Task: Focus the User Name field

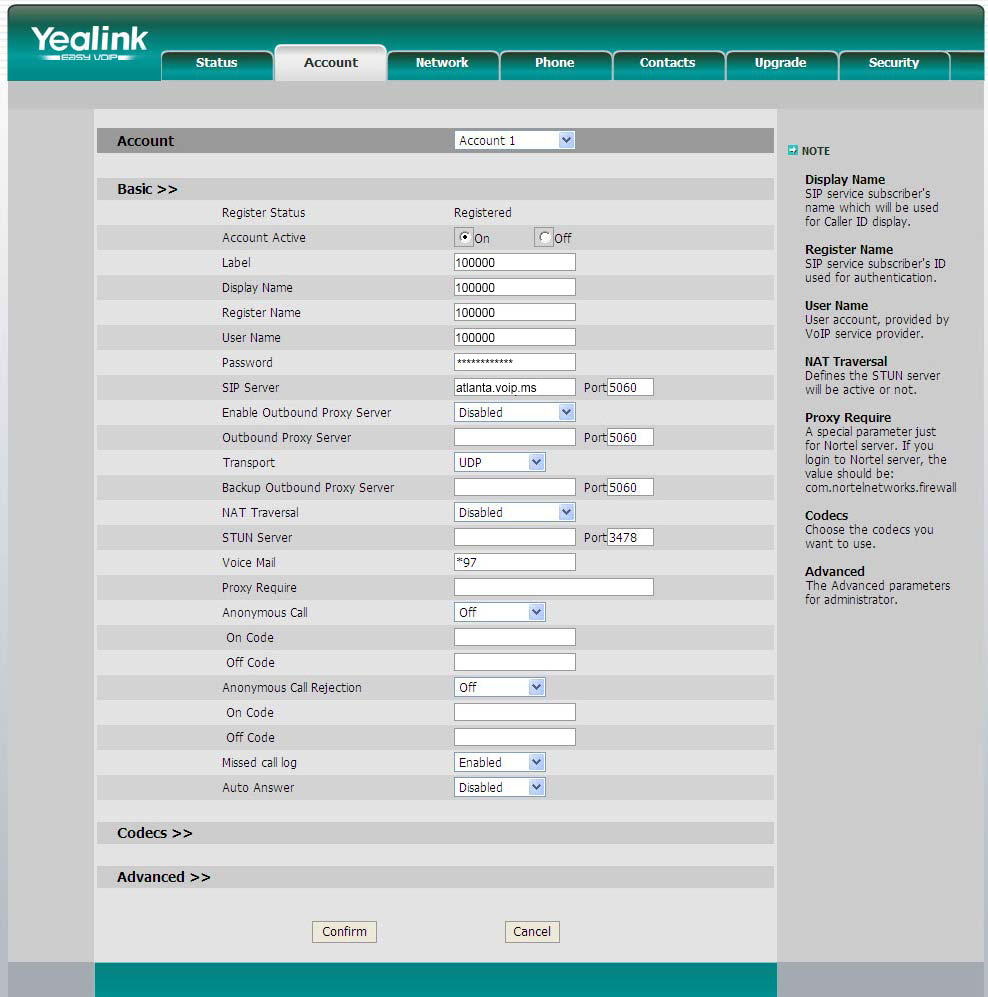Action: coord(514,337)
